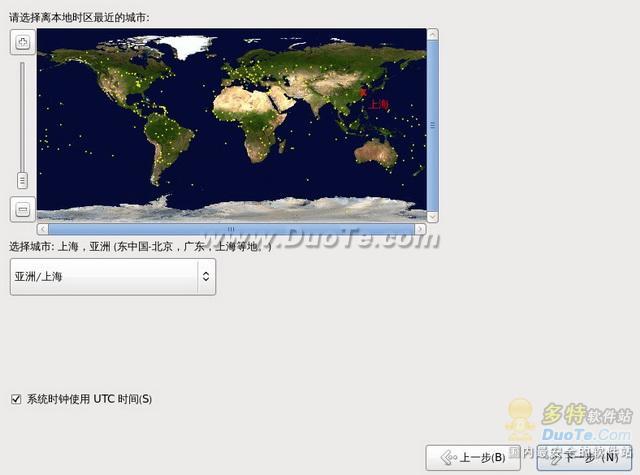
Task: Click the horizontal scrollbar left arrow
Action: 43,229
